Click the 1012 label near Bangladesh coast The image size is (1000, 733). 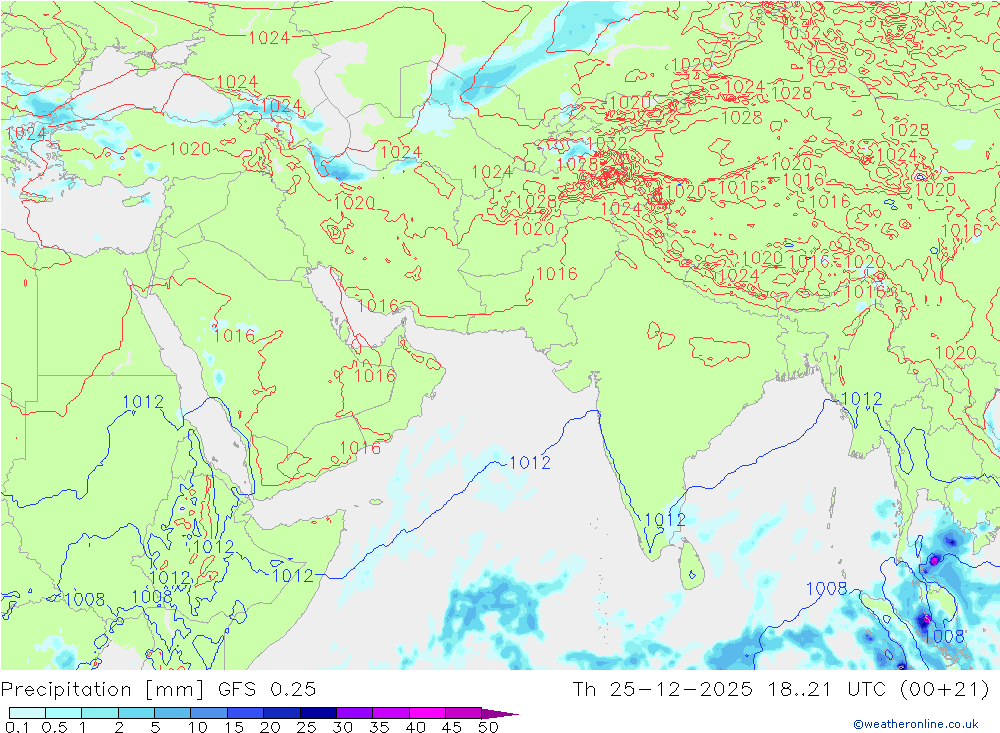[862, 399]
